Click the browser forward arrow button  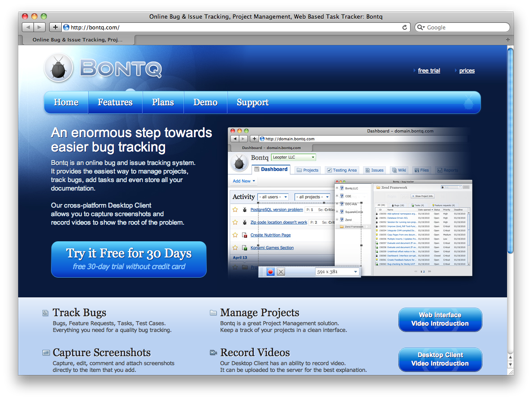click(x=39, y=27)
